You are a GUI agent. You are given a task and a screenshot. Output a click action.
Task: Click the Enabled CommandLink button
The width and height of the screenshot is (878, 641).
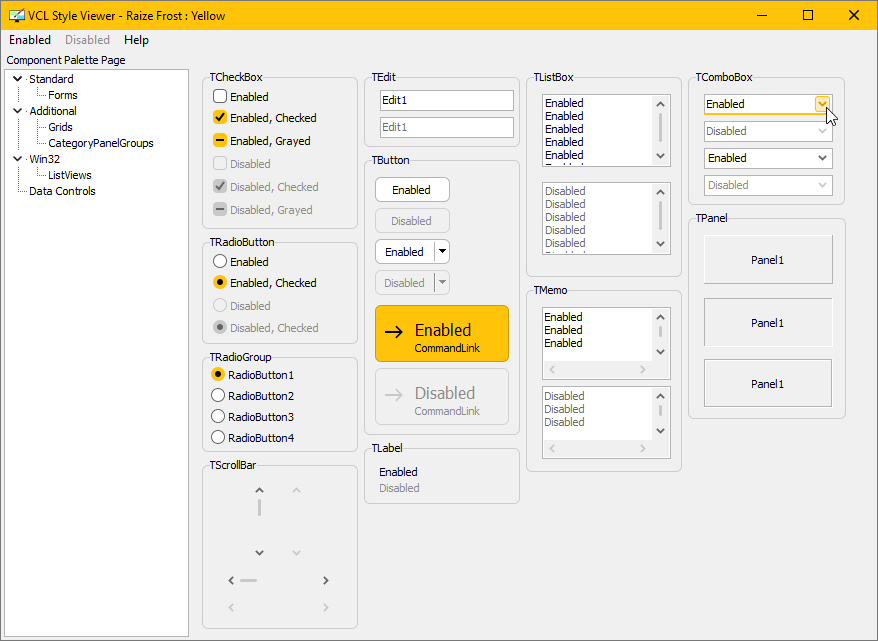point(441,333)
